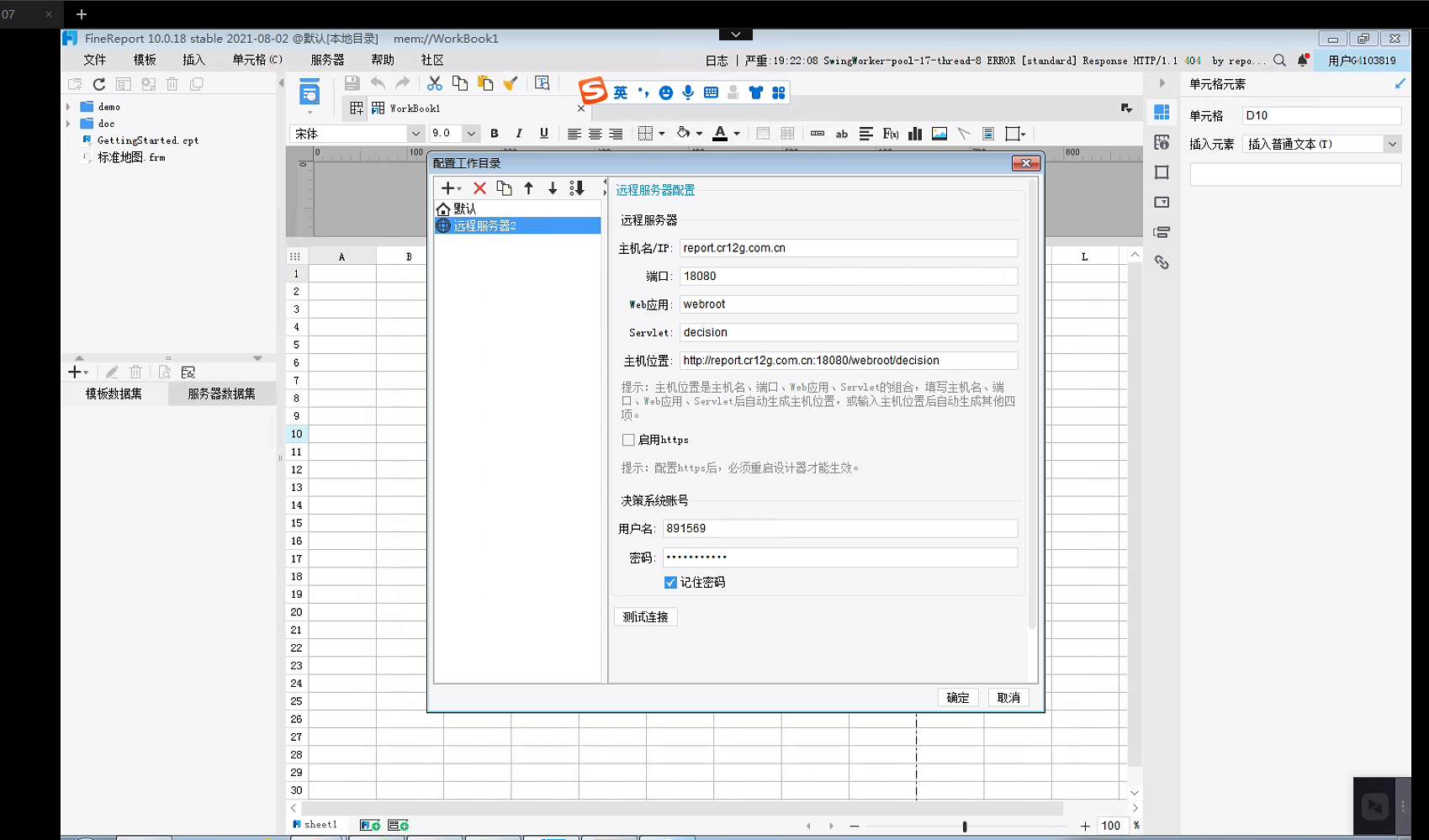The height and width of the screenshot is (840, 1429).
Task: Click the cut scissors icon
Action: (x=434, y=83)
